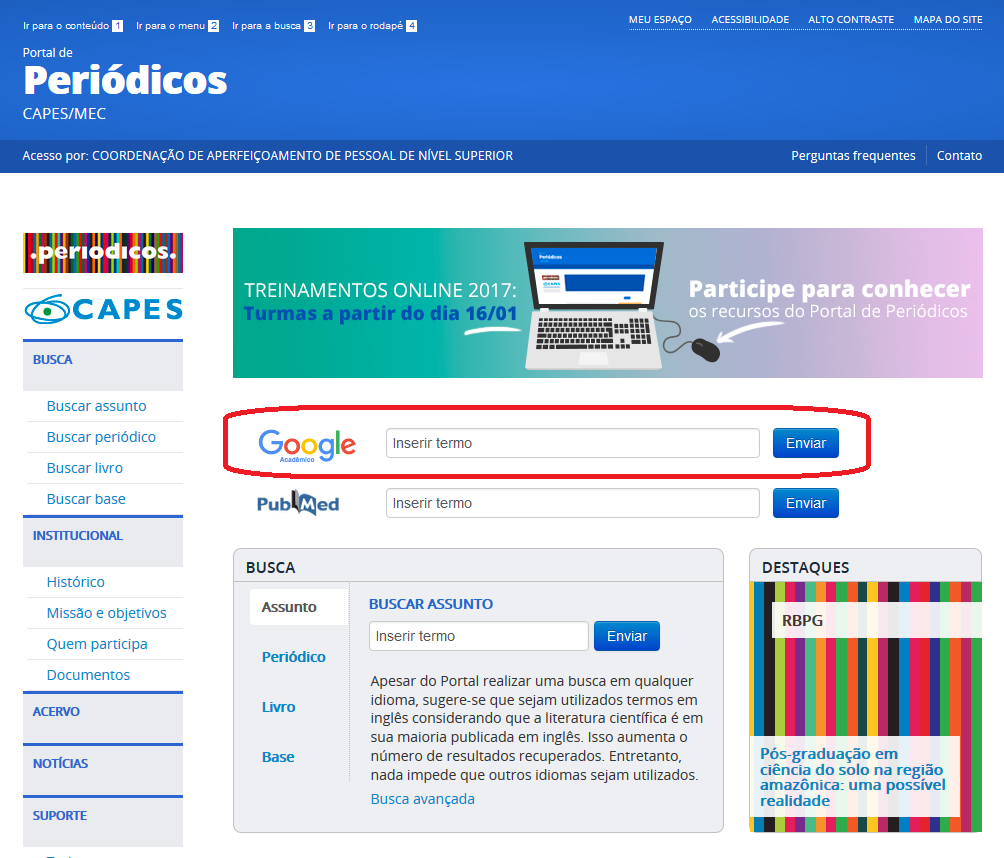
Task: Switch to the Periódico tab
Action: 293,657
